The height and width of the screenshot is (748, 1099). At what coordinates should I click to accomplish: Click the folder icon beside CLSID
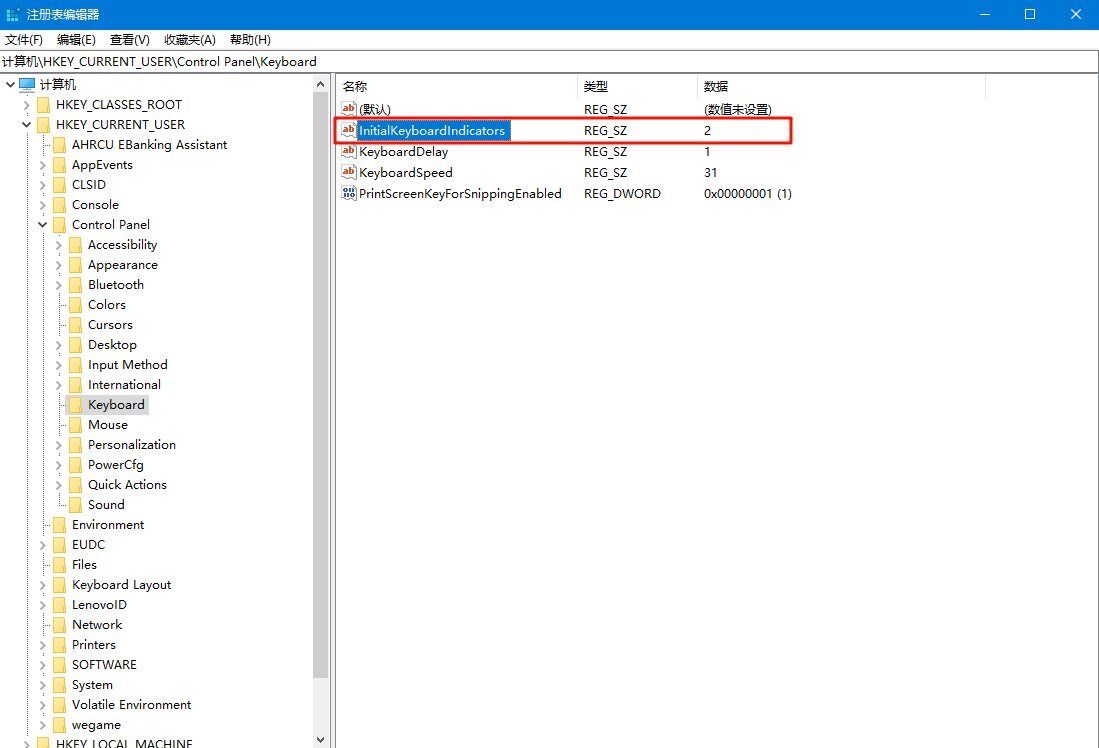point(60,185)
